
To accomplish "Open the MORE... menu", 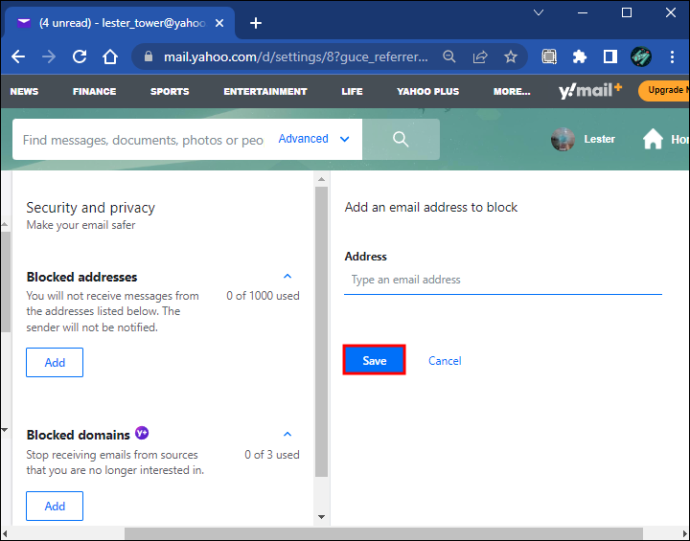I will [x=512, y=92].
